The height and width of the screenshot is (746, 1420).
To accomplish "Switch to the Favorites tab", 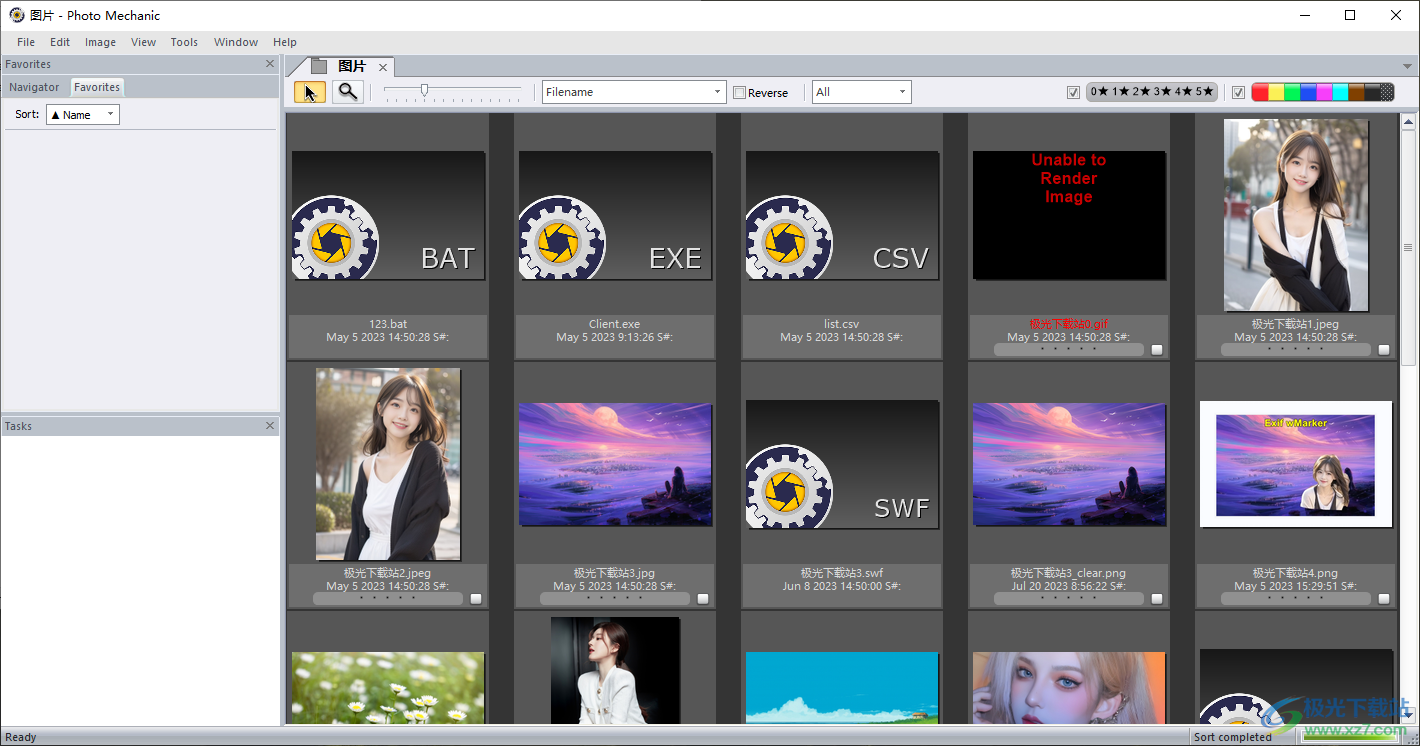I will pos(97,87).
